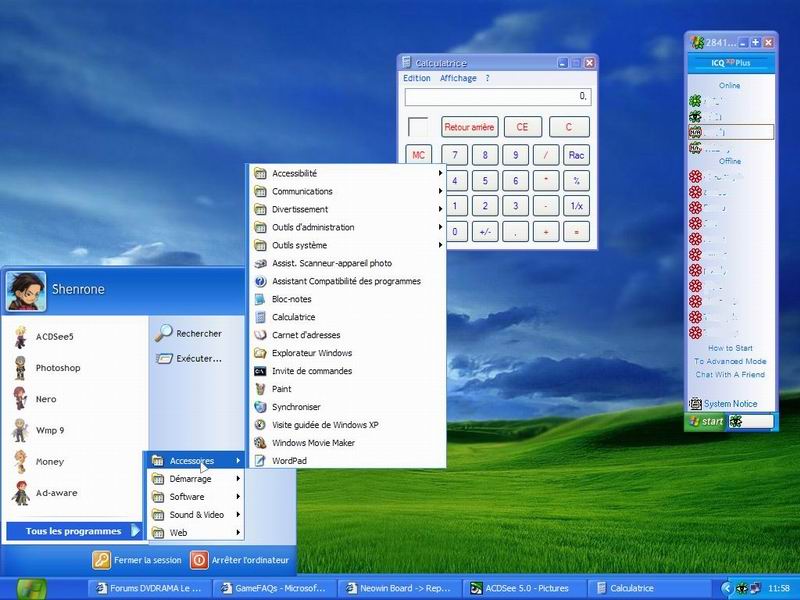The image size is (800, 600).
Task: Expand the Accessibilité submenu
Action: coord(294,173)
